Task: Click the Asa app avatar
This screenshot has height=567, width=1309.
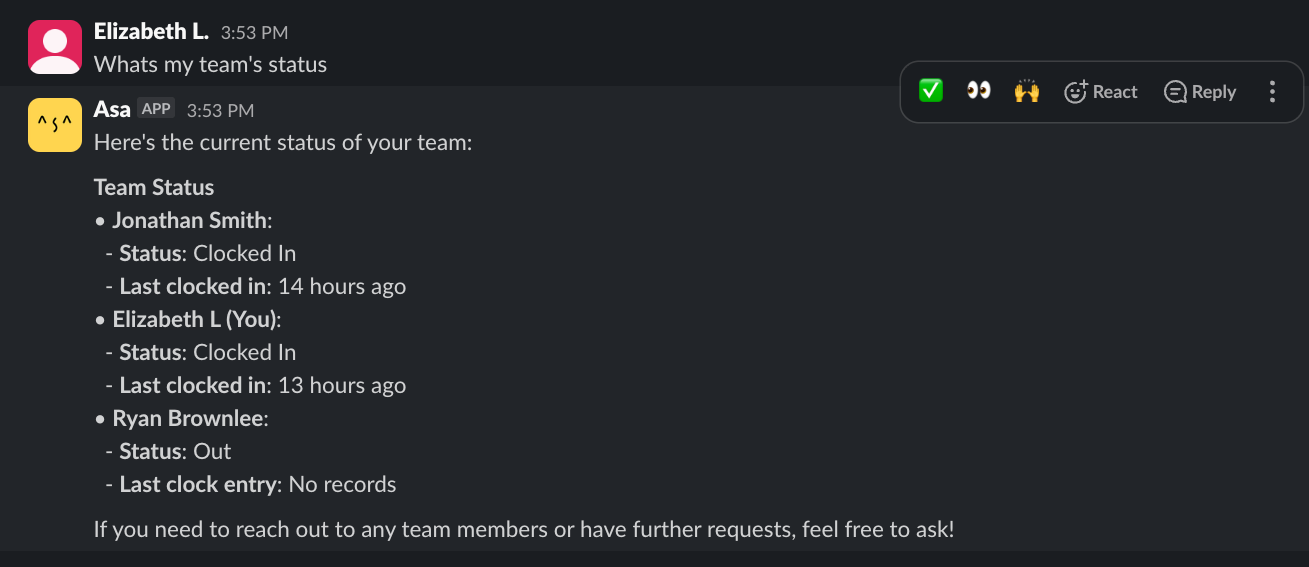Action: pos(55,125)
